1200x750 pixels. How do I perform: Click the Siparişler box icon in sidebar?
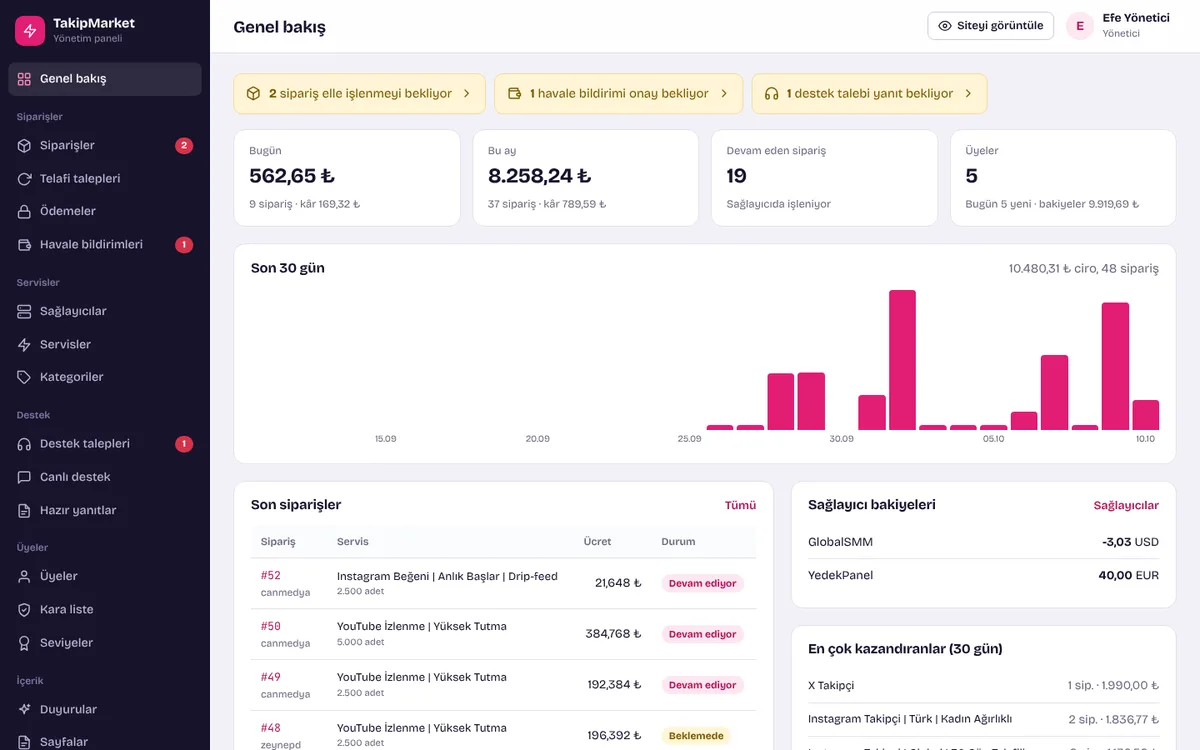click(24, 146)
